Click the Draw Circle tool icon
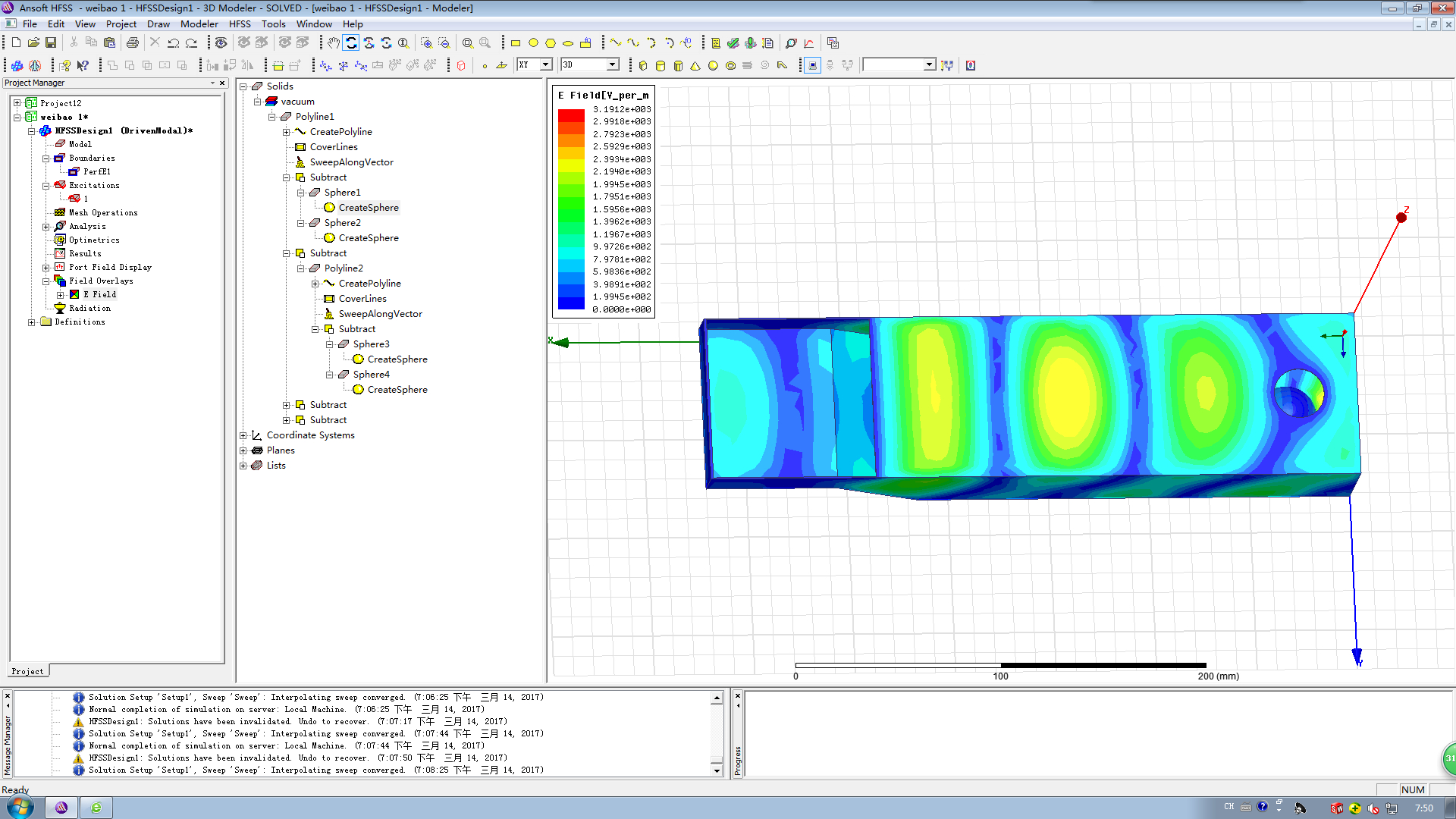Viewport: 1456px width, 819px height. (x=533, y=43)
